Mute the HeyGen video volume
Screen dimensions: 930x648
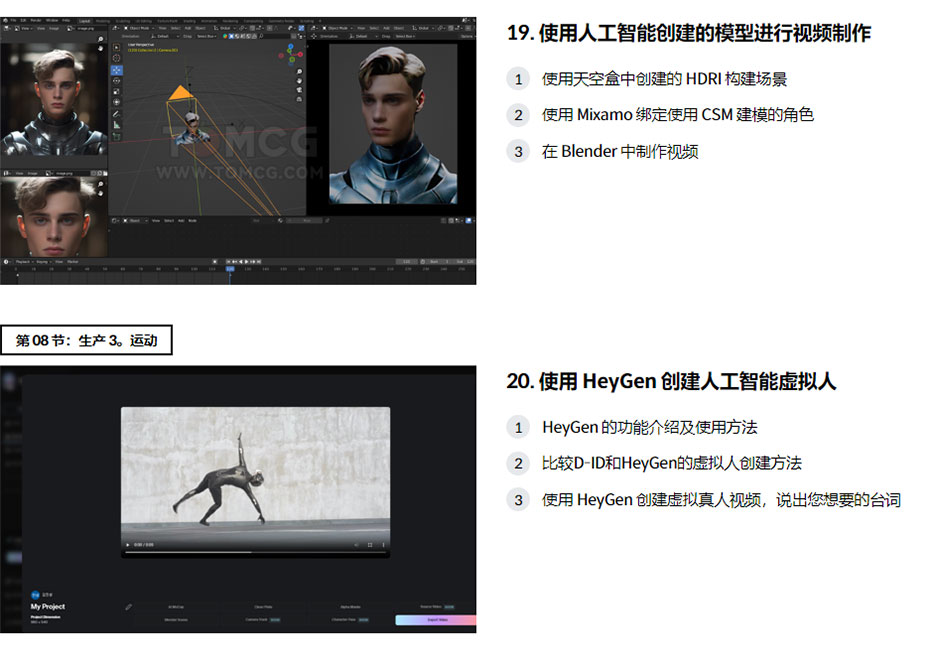[x=356, y=545]
